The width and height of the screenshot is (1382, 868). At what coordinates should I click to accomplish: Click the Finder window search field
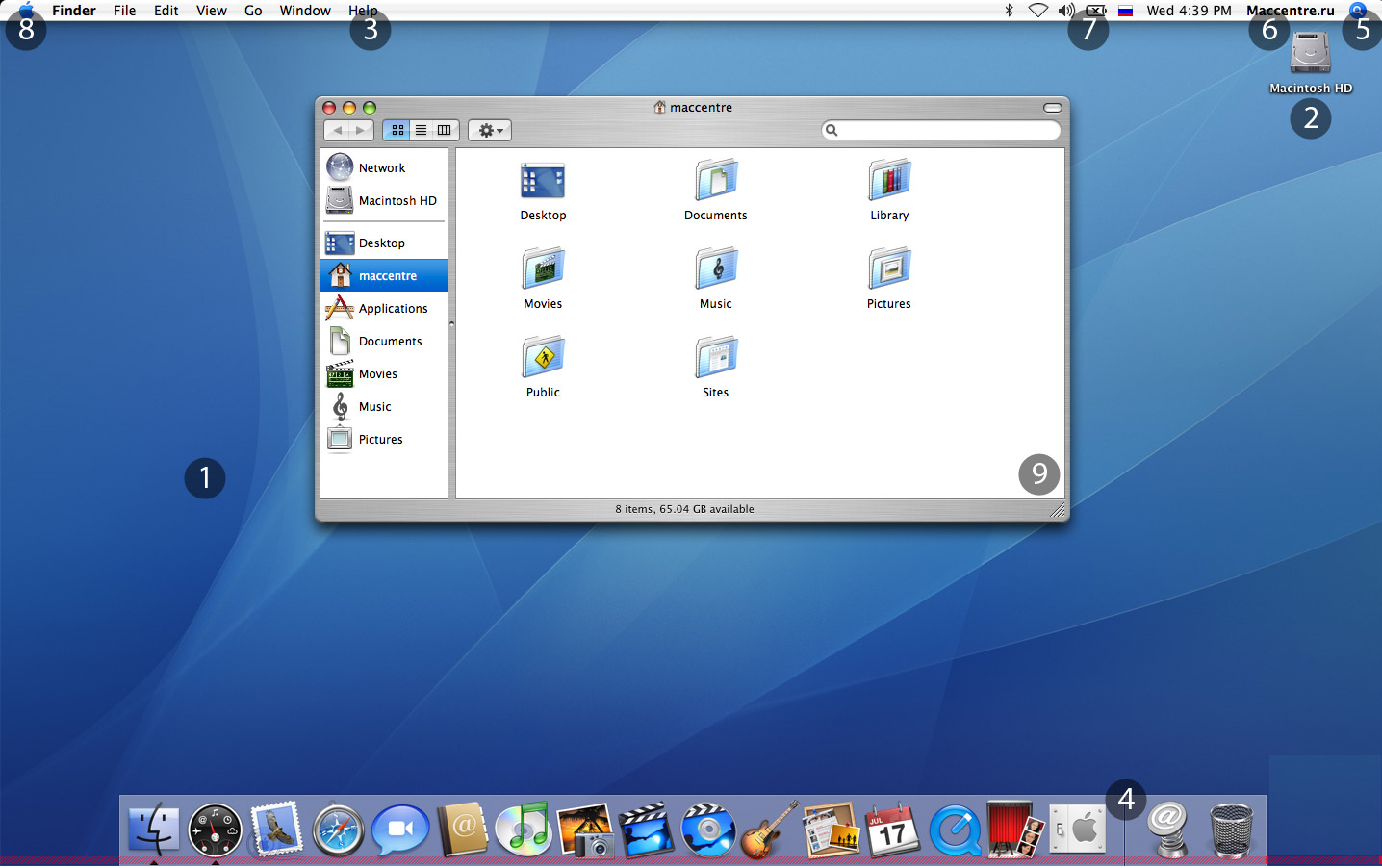pyautogui.click(x=941, y=130)
